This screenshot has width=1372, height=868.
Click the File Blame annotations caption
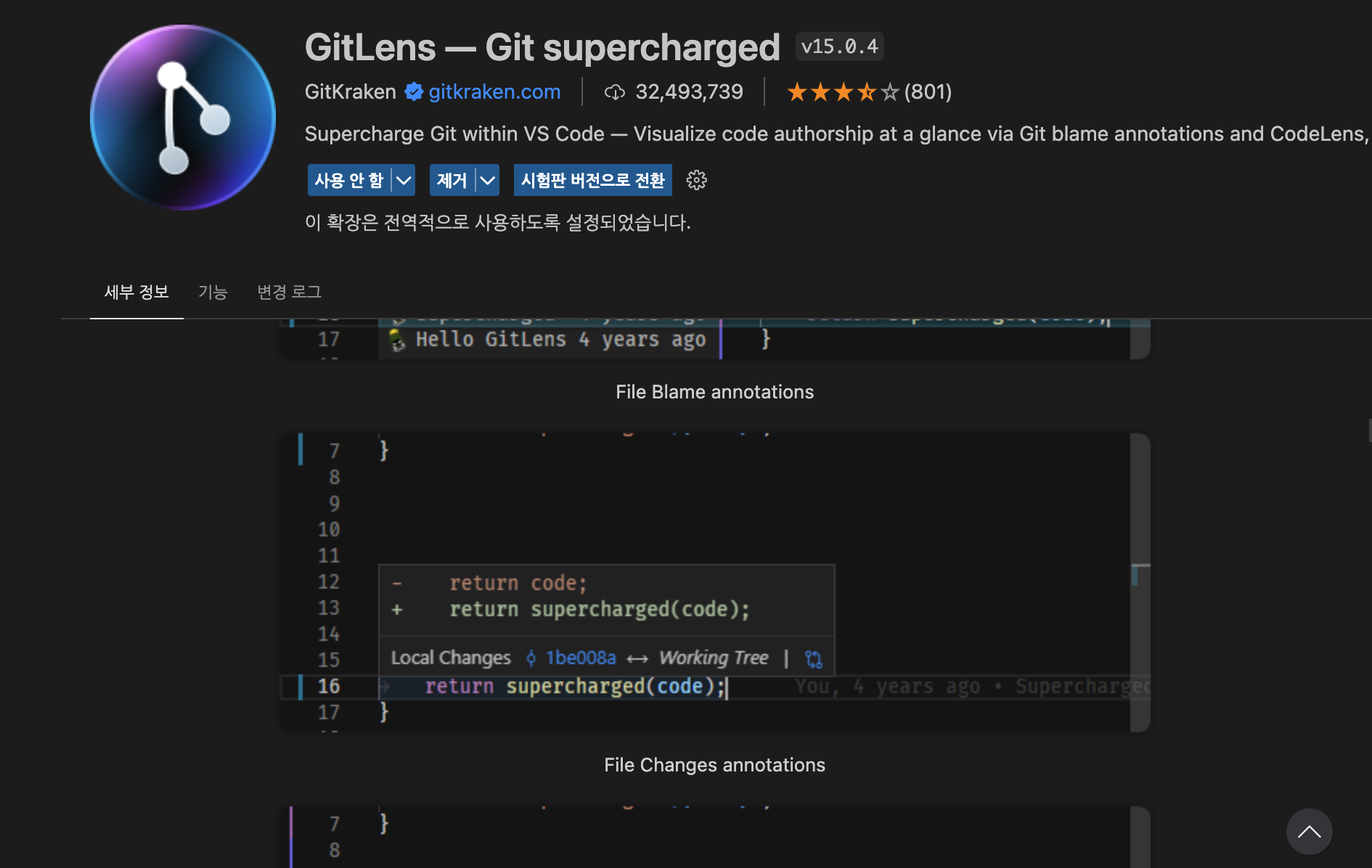click(715, 392)
